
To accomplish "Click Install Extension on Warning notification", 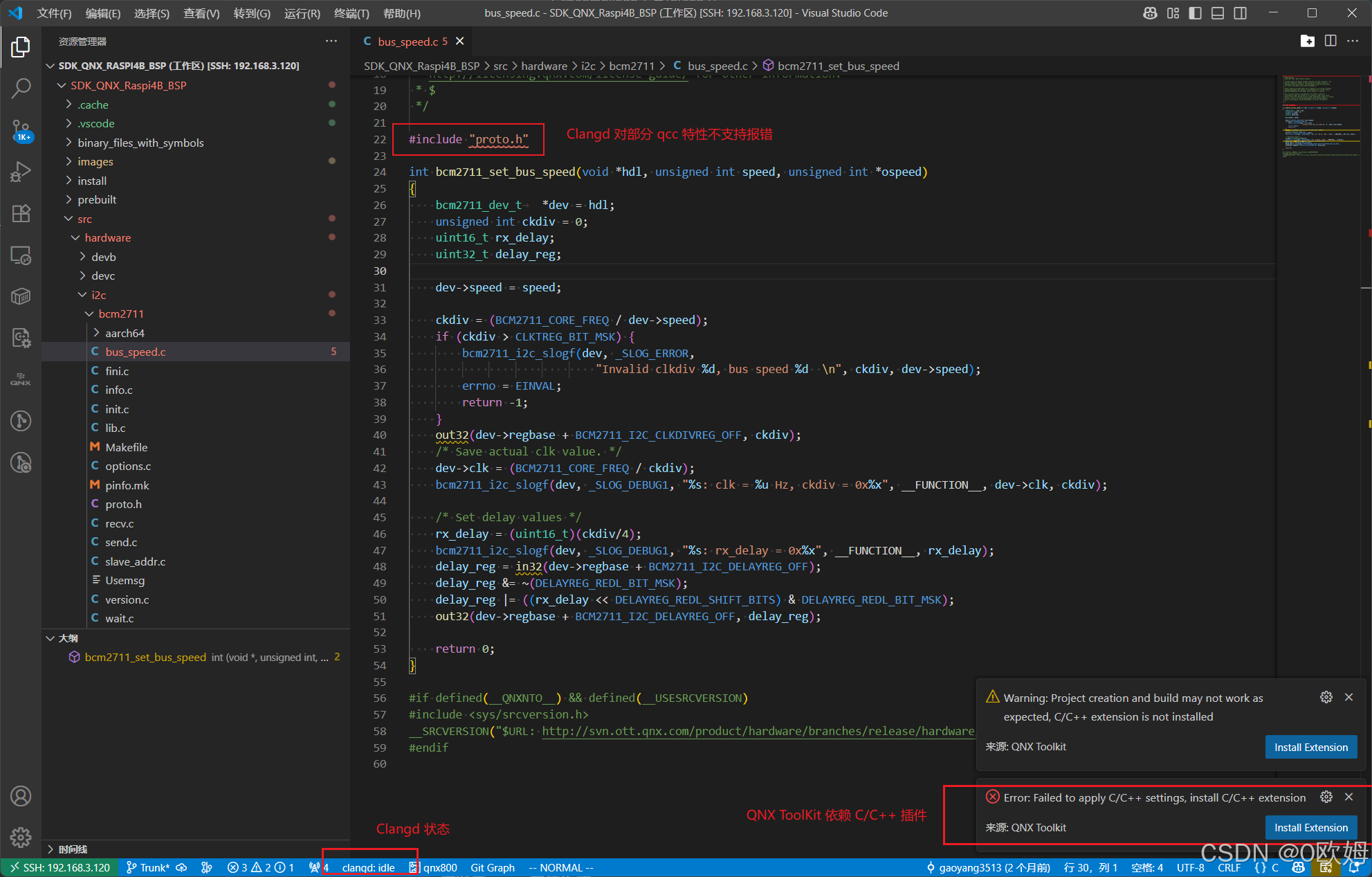I will pos(1310,748).
